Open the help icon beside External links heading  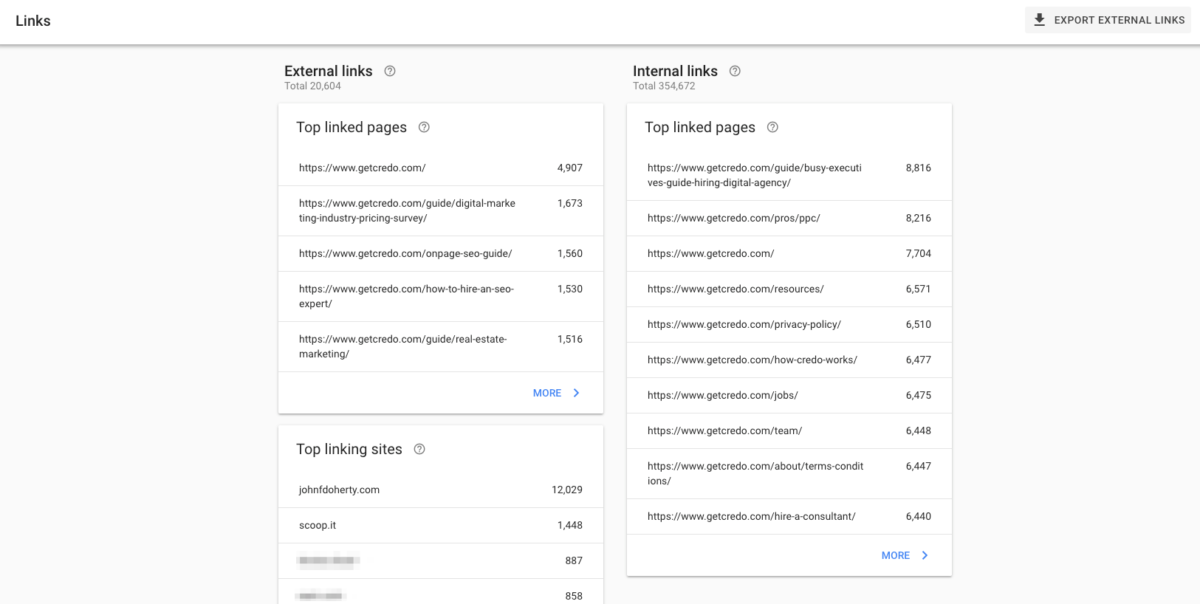[390, 70]
